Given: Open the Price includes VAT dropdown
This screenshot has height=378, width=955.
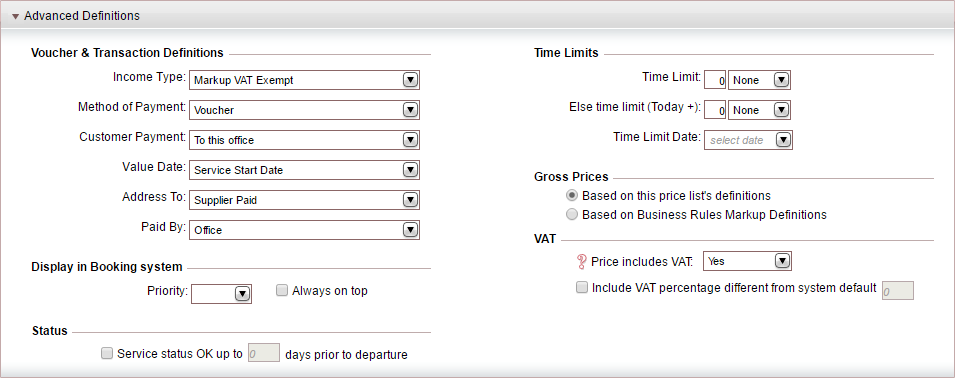Looking at the screenshot, I should [x=747, y=261].
